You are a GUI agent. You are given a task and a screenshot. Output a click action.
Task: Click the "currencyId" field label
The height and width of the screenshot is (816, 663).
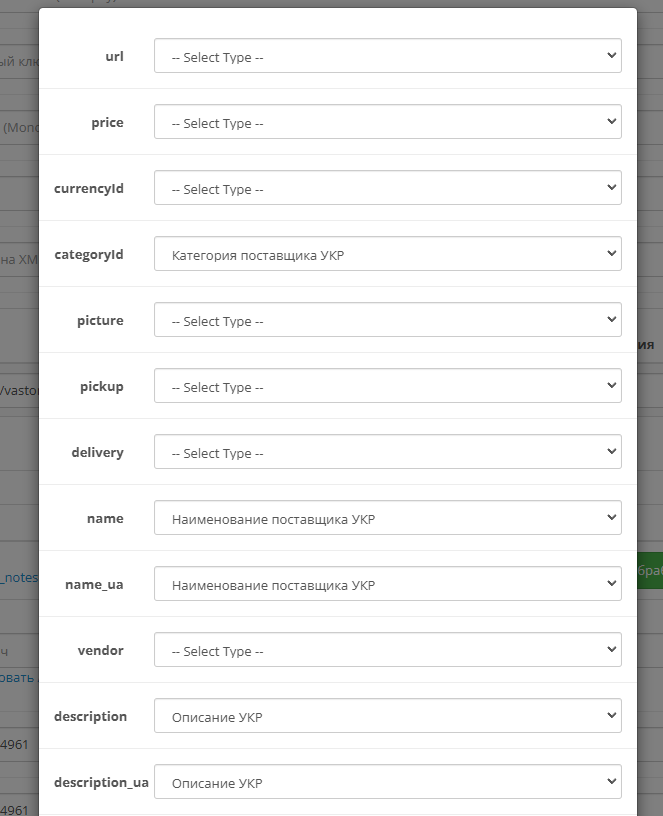click(x=89, y=188)
